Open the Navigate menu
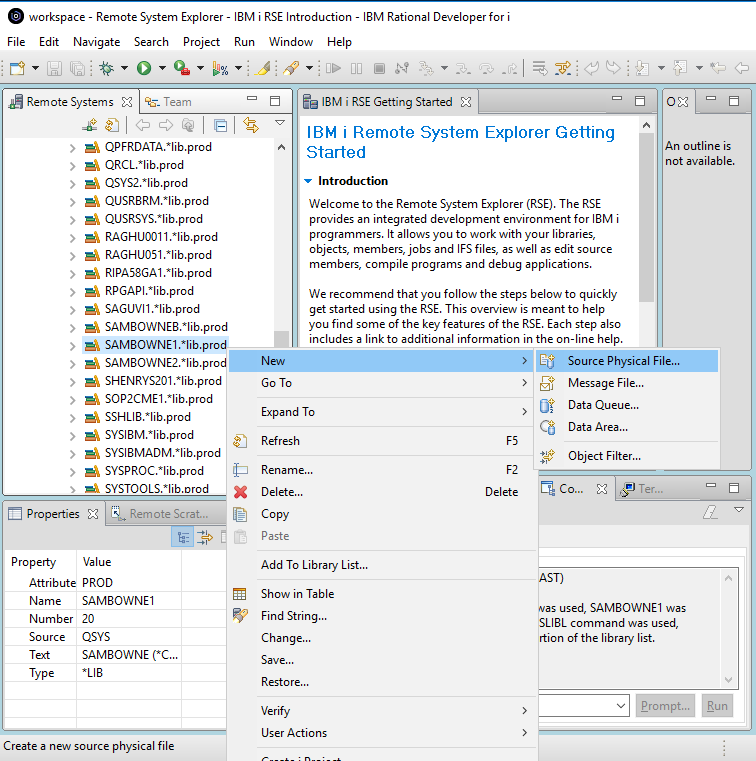The image size is (756, 761). point(96,42)
